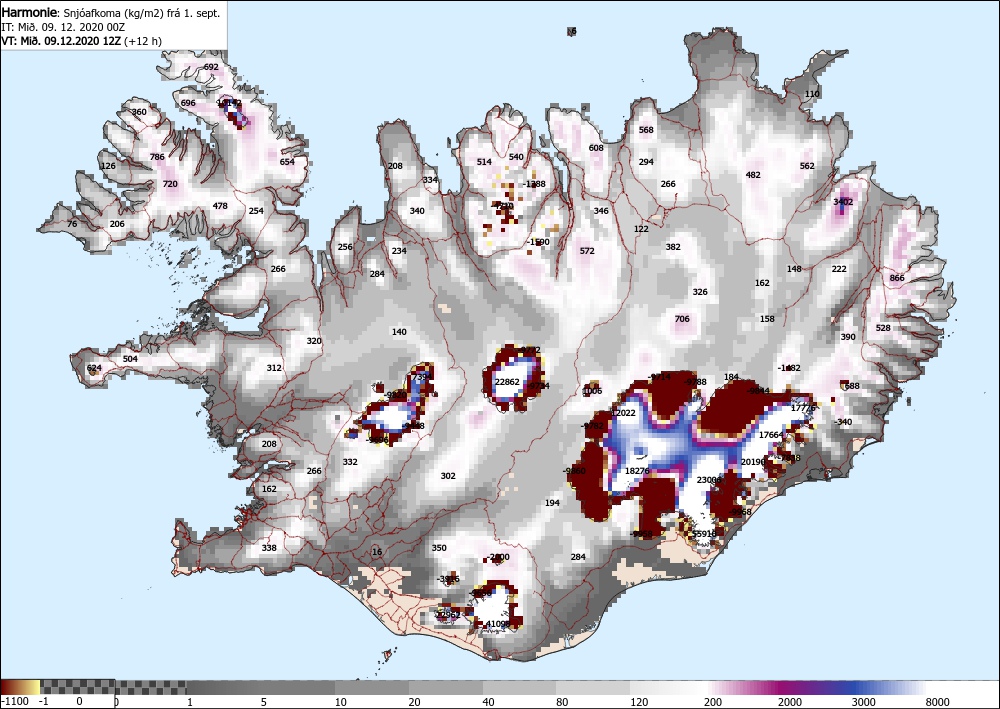Click the legend label -1100
This screenshot has height=709, width=1000.
coord(14,701)
